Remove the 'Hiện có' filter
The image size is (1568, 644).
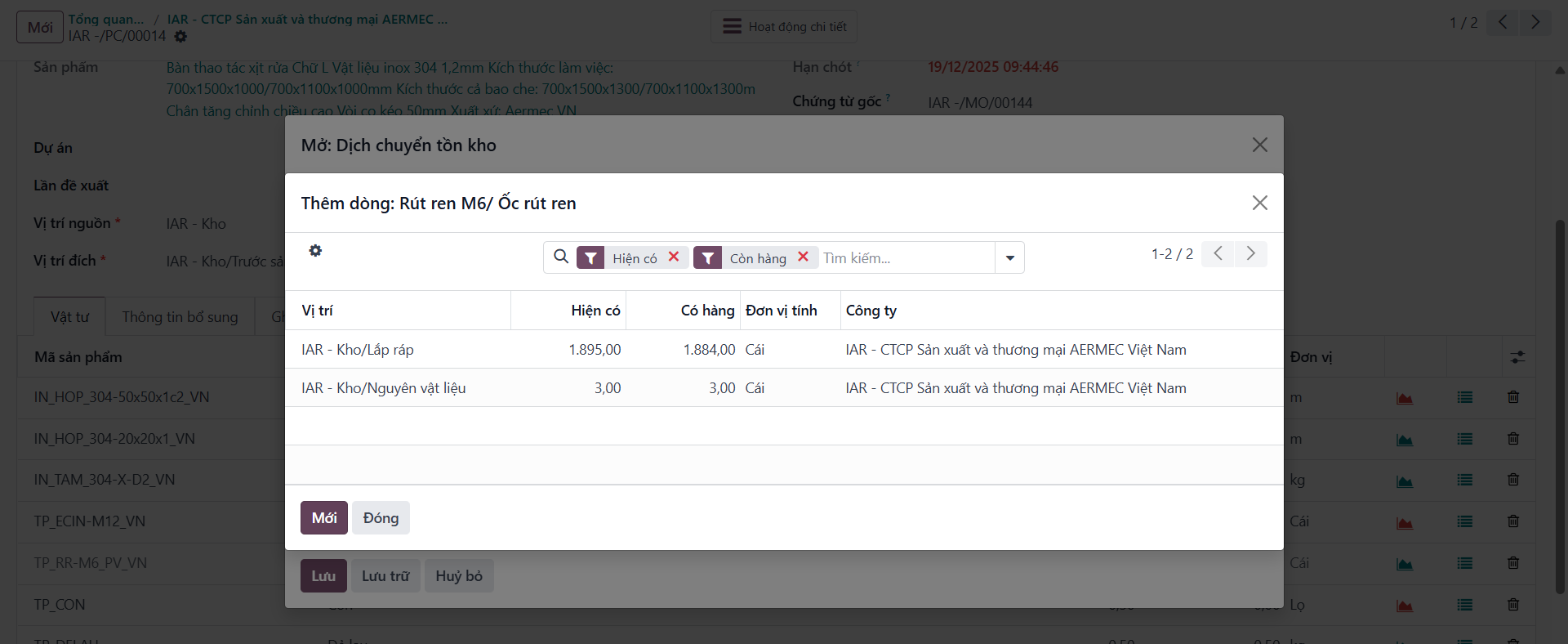pos(674,257)
